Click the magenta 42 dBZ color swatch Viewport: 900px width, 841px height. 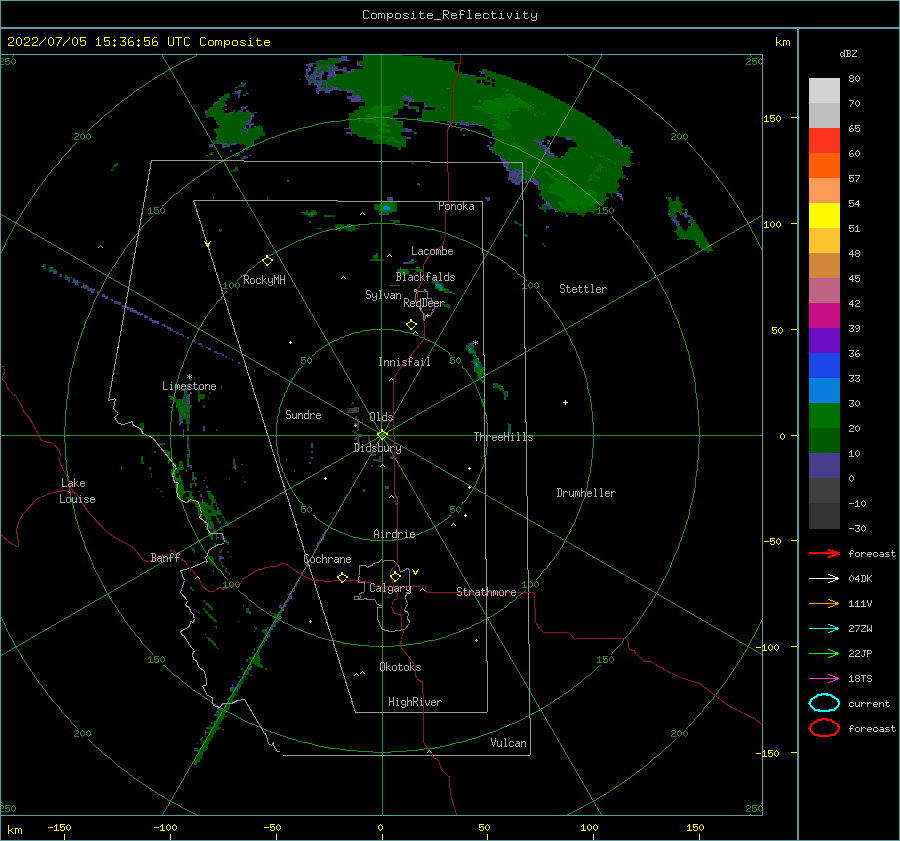coord(824,315)
